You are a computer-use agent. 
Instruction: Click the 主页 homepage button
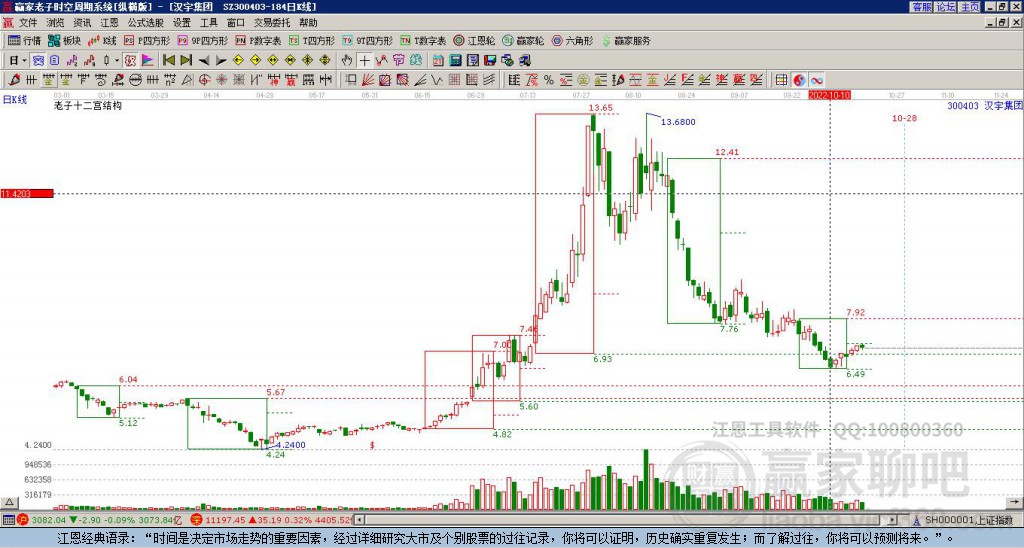[970, 7]
